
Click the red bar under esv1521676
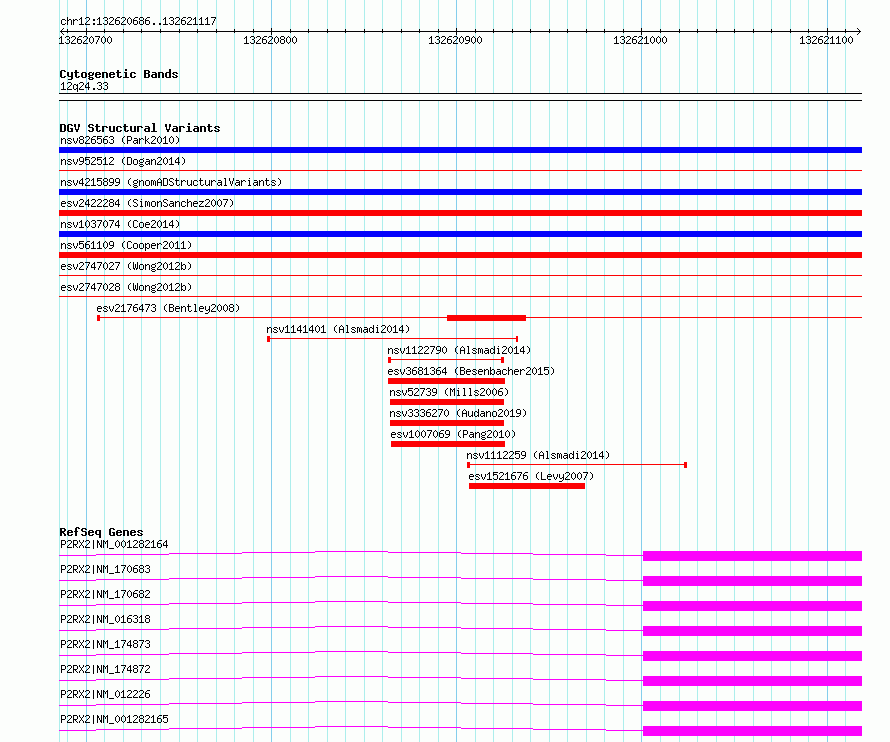tap(527, 486)
